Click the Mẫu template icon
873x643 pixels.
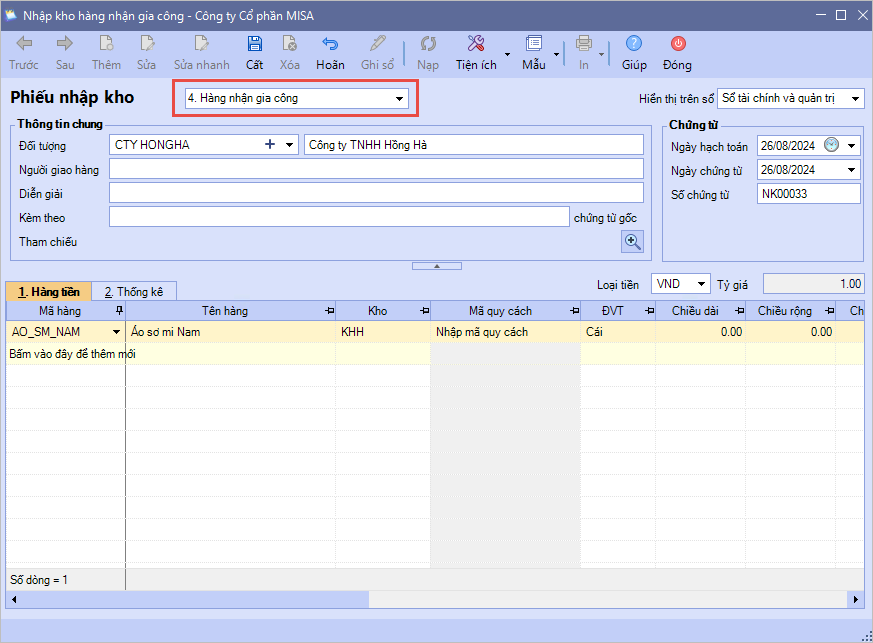pyautogui.click(x=533, y=43)
